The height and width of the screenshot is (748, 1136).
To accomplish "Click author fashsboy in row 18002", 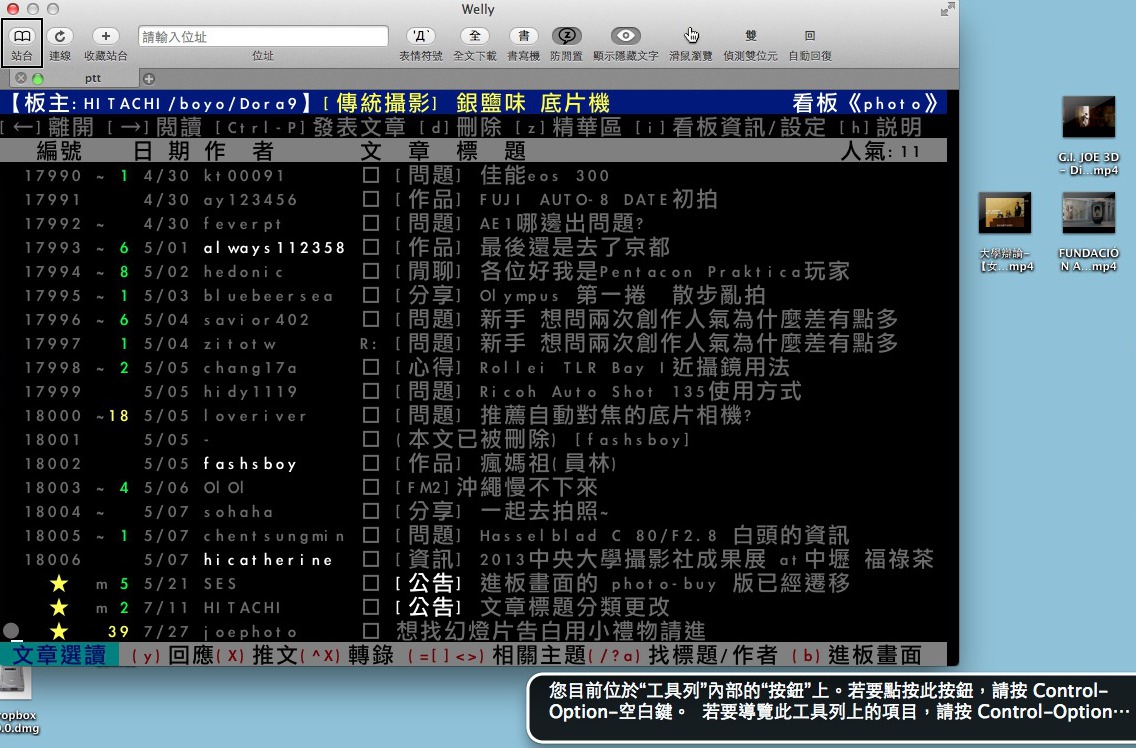I will click(x=250, y=464).
